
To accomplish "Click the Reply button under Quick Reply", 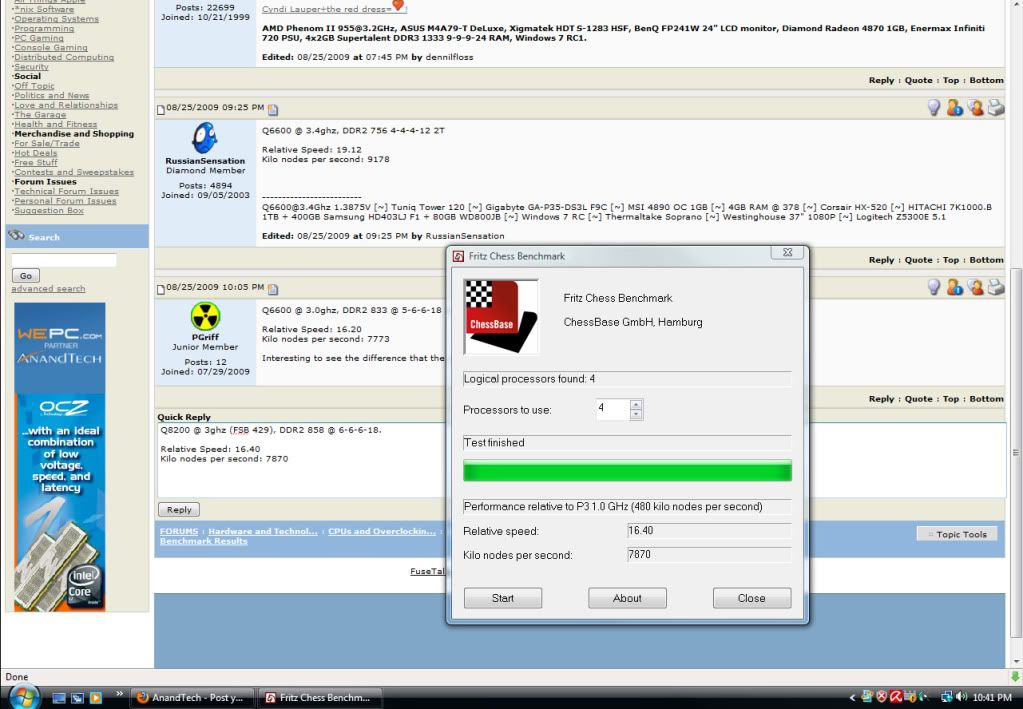I will (179, 509).
